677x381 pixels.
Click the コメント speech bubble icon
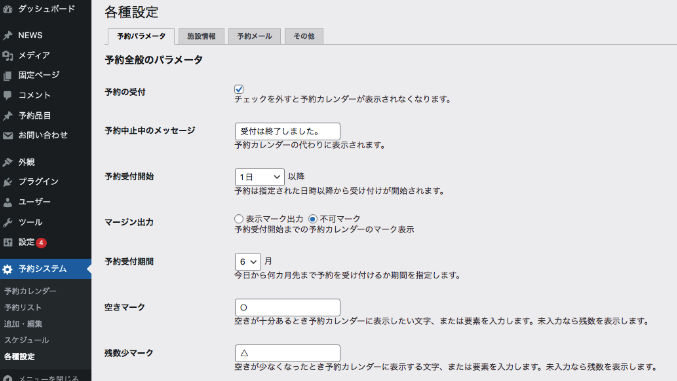(x=8, y=95)
